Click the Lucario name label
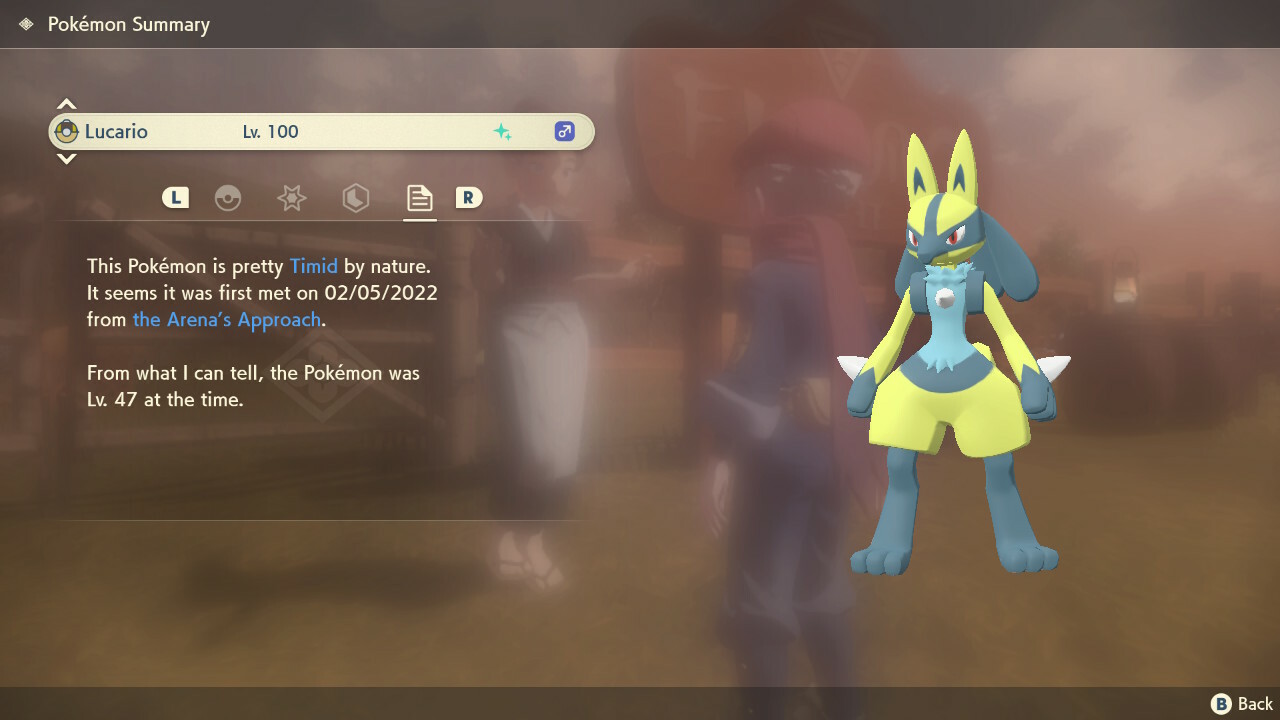1280x720 pixels. click(116, 132)
